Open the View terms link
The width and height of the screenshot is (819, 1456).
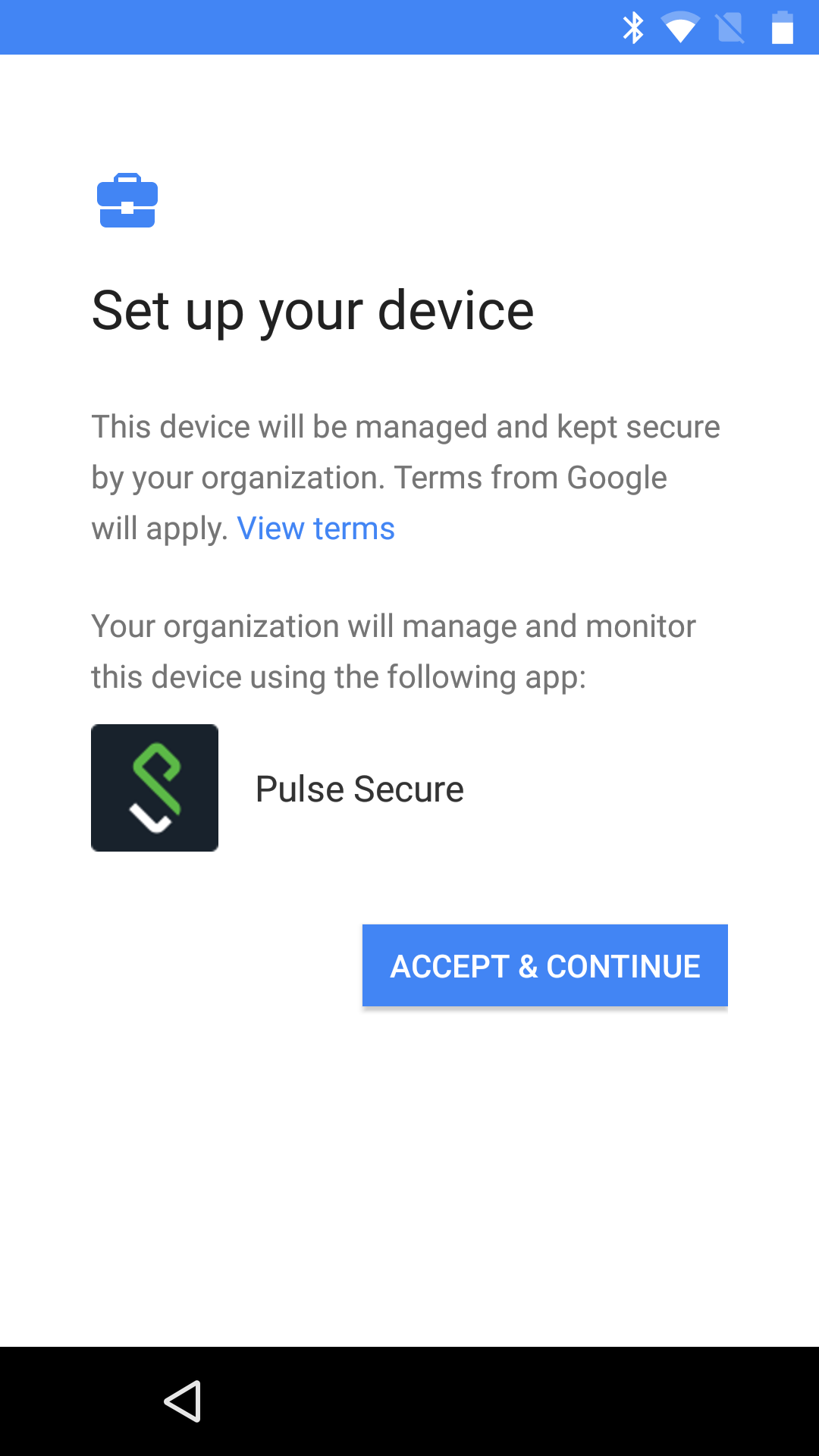316,529
